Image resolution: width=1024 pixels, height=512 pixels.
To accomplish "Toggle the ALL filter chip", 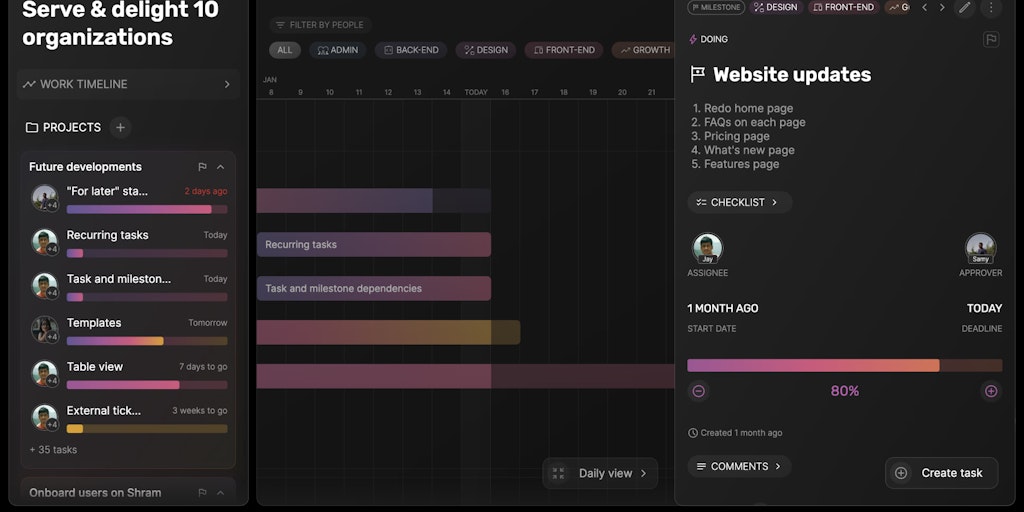I will coord(285,50).
